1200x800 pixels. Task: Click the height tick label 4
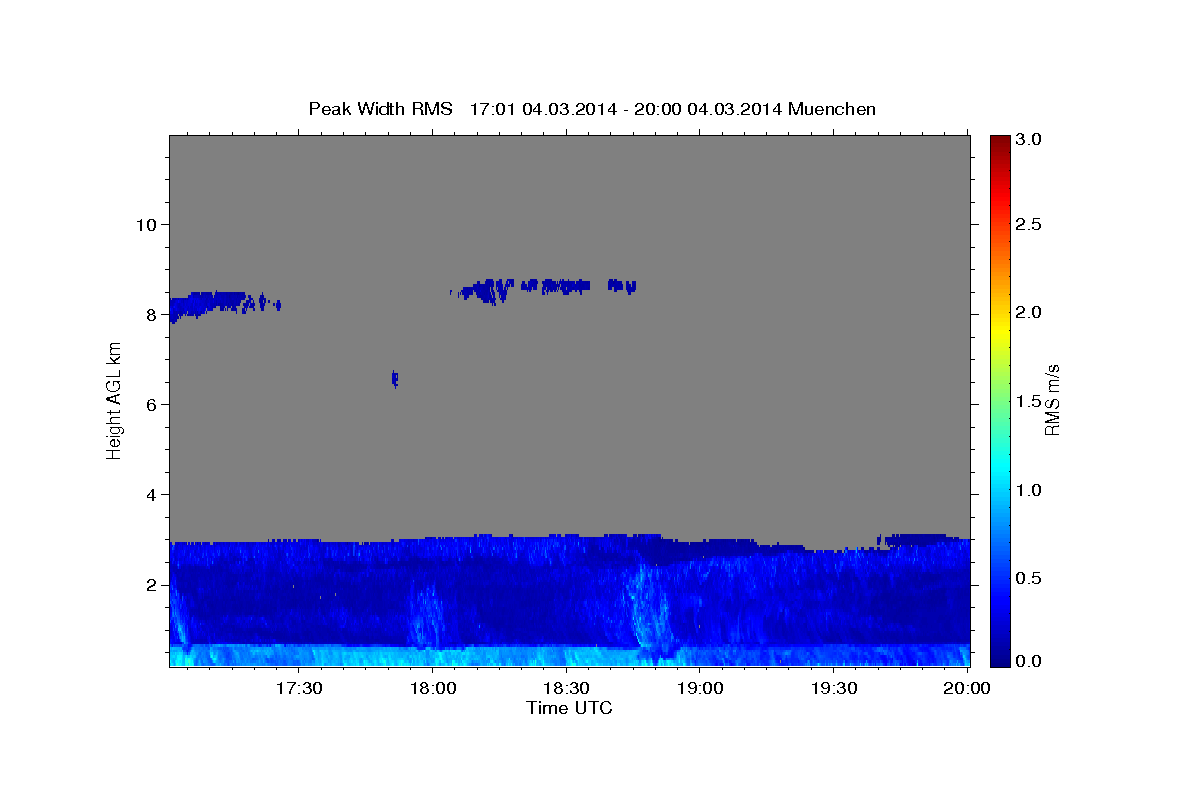tap(151, 495)
